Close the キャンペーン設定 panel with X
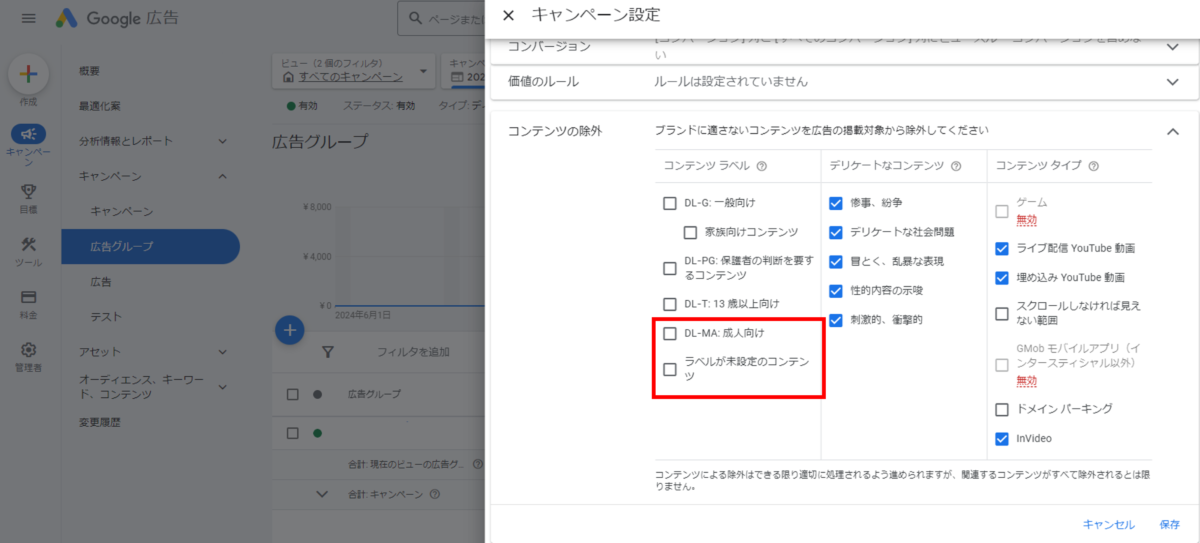This screenshot has width=1200, height=543. 508,15
